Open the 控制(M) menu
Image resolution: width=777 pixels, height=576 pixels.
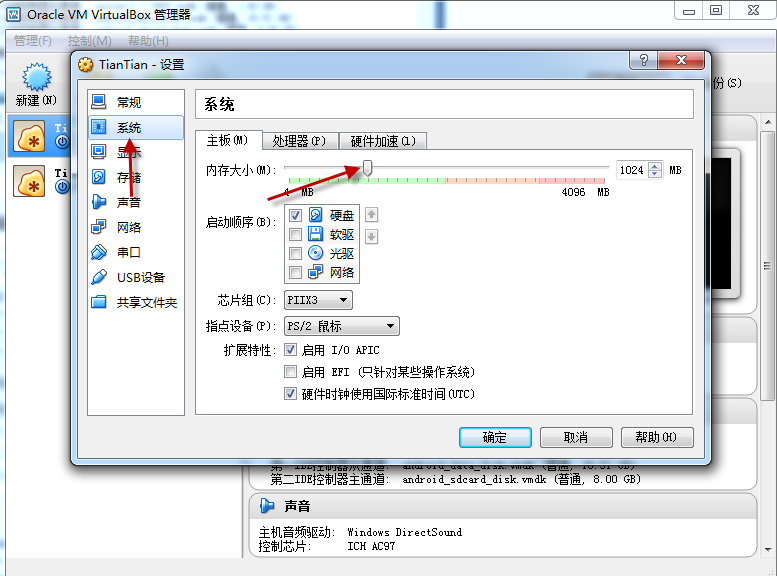[90, 41]
